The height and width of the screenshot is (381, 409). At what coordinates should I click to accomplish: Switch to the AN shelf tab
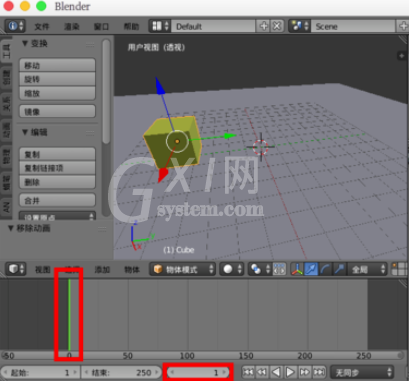6,207
